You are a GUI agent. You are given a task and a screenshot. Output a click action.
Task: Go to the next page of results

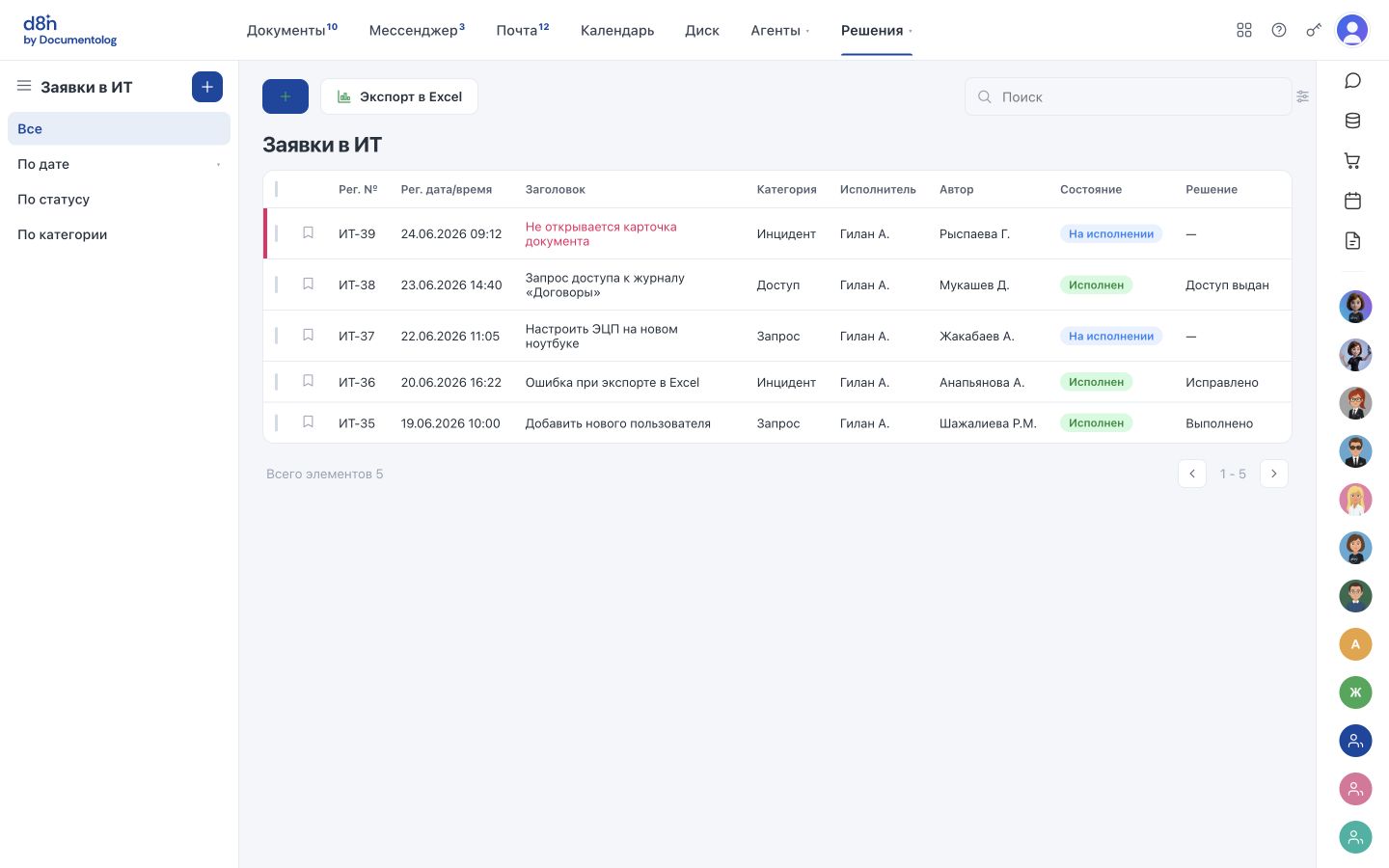tap(1274, 474)
